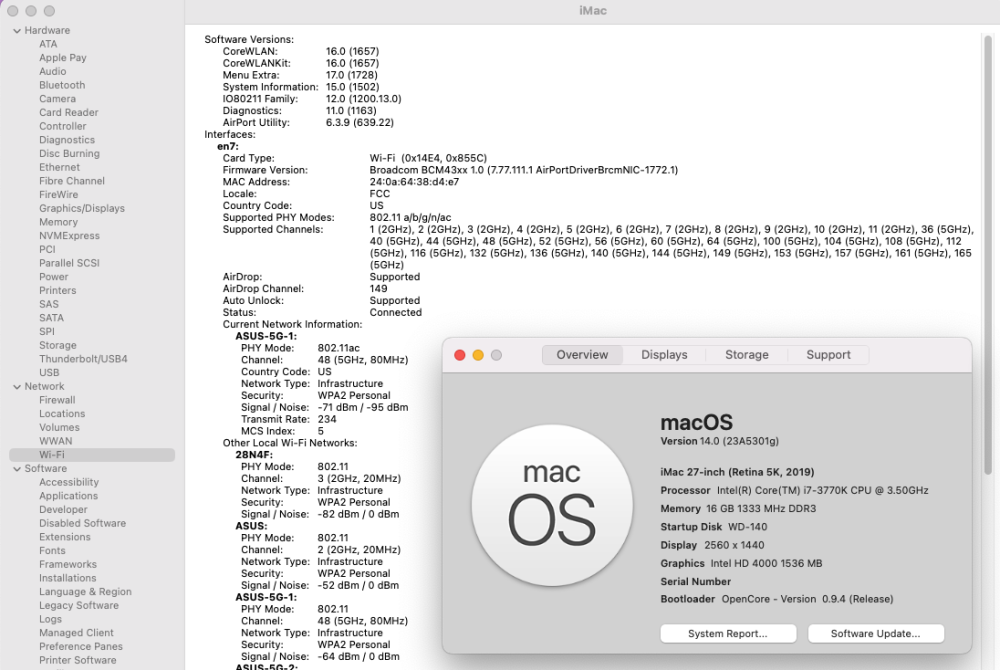The height and width of the screenshot is (670, 1000).
Task: Select Managed Client in sidebar
Action: pyautogui.click(x=76, y=633)
